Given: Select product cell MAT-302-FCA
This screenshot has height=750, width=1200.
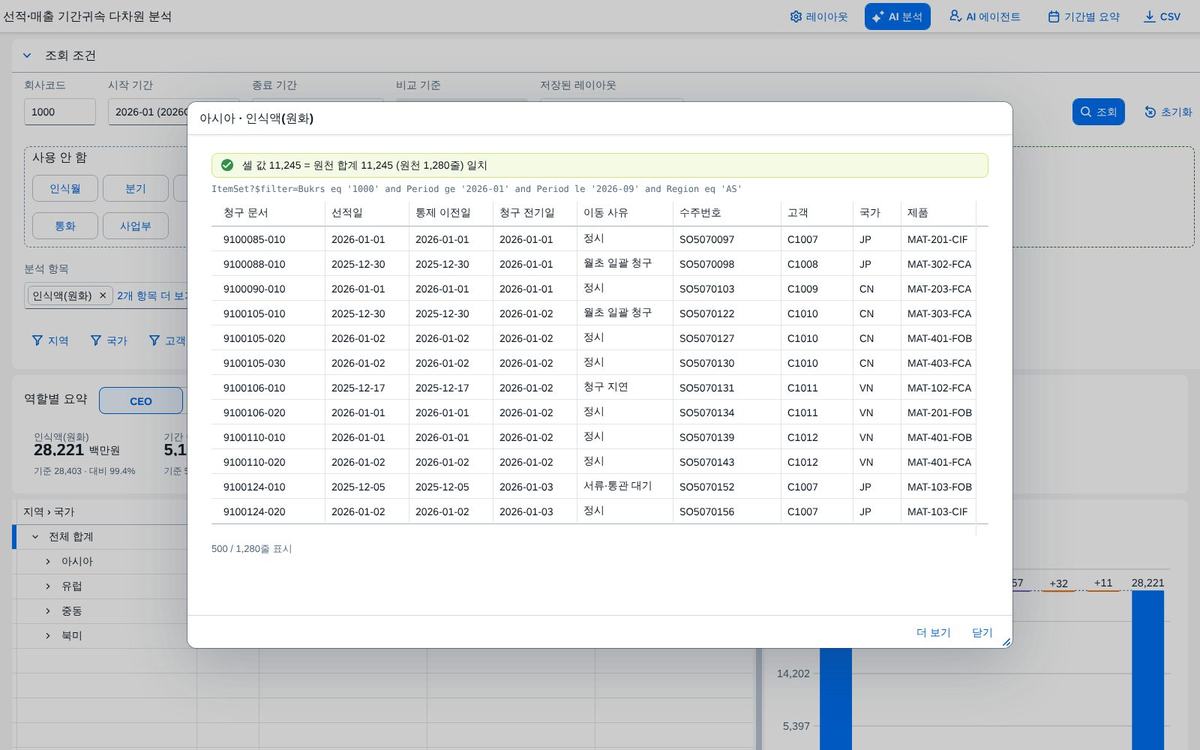Looking at the screenshot, I should pos(939,264).
